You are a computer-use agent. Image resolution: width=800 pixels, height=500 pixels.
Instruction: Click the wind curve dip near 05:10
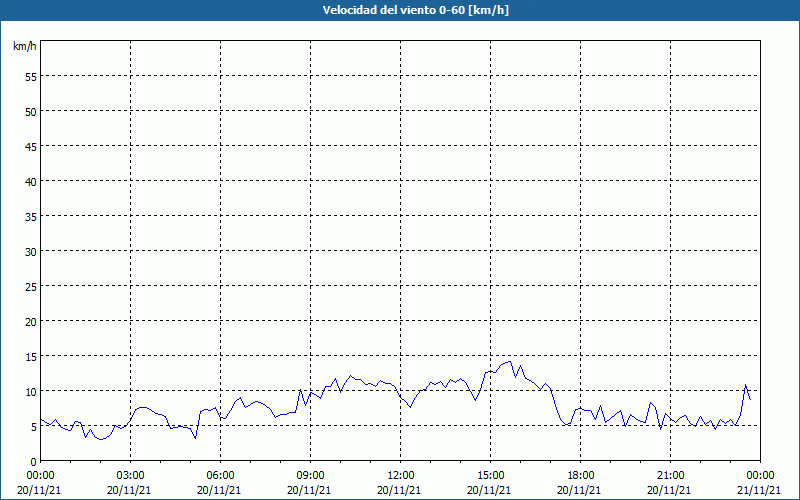195,438
